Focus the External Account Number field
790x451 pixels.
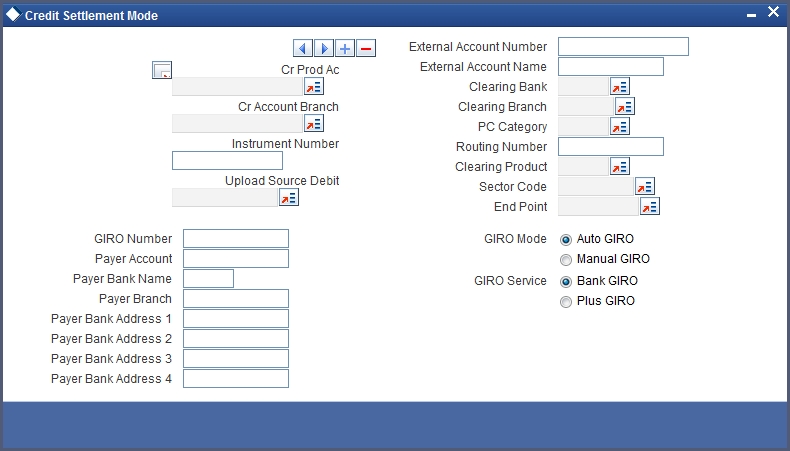tap(623, 46)
